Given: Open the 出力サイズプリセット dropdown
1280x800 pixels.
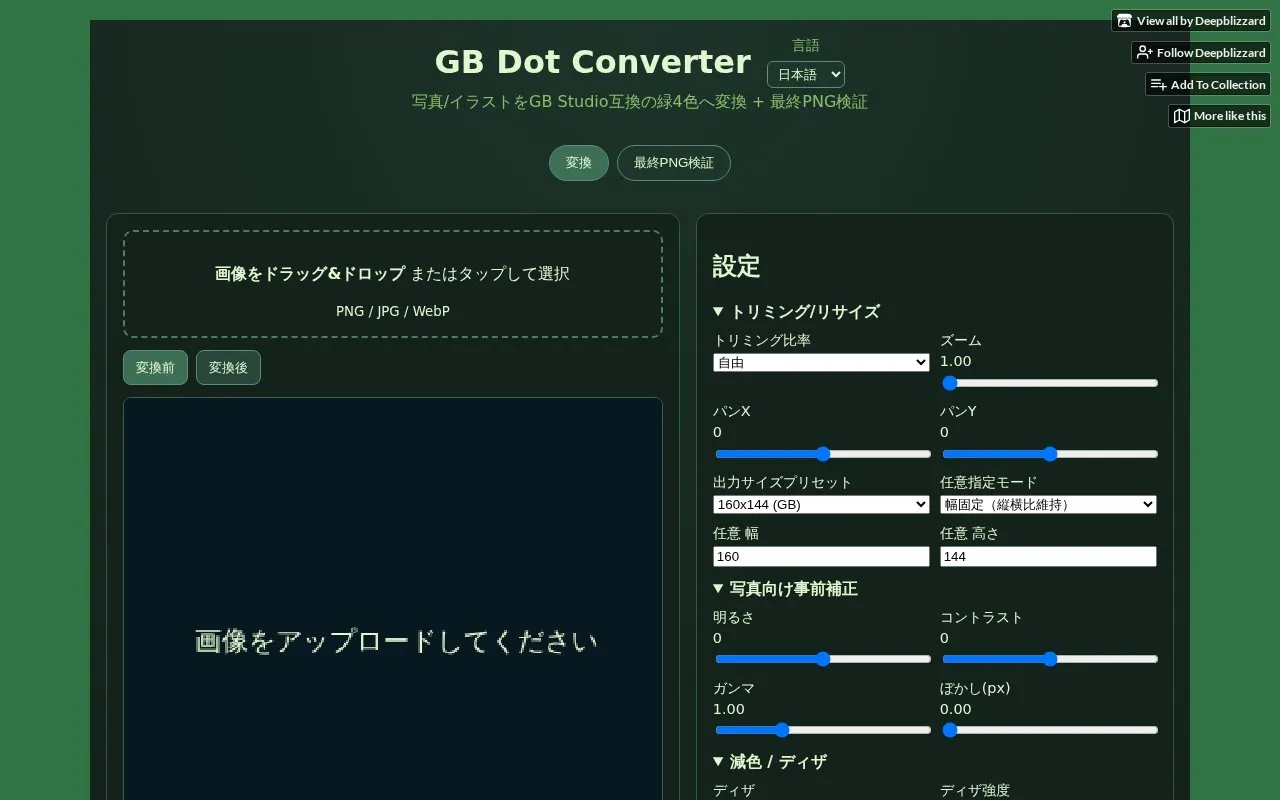Looking at the screenshot, I should pos(821,505).
